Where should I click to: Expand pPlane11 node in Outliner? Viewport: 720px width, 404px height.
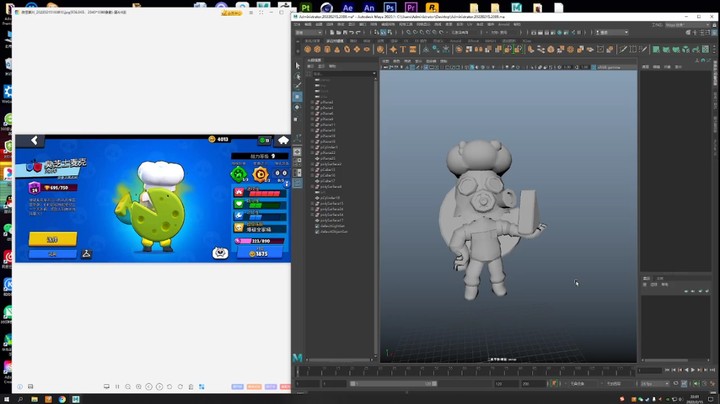point(312,125)
